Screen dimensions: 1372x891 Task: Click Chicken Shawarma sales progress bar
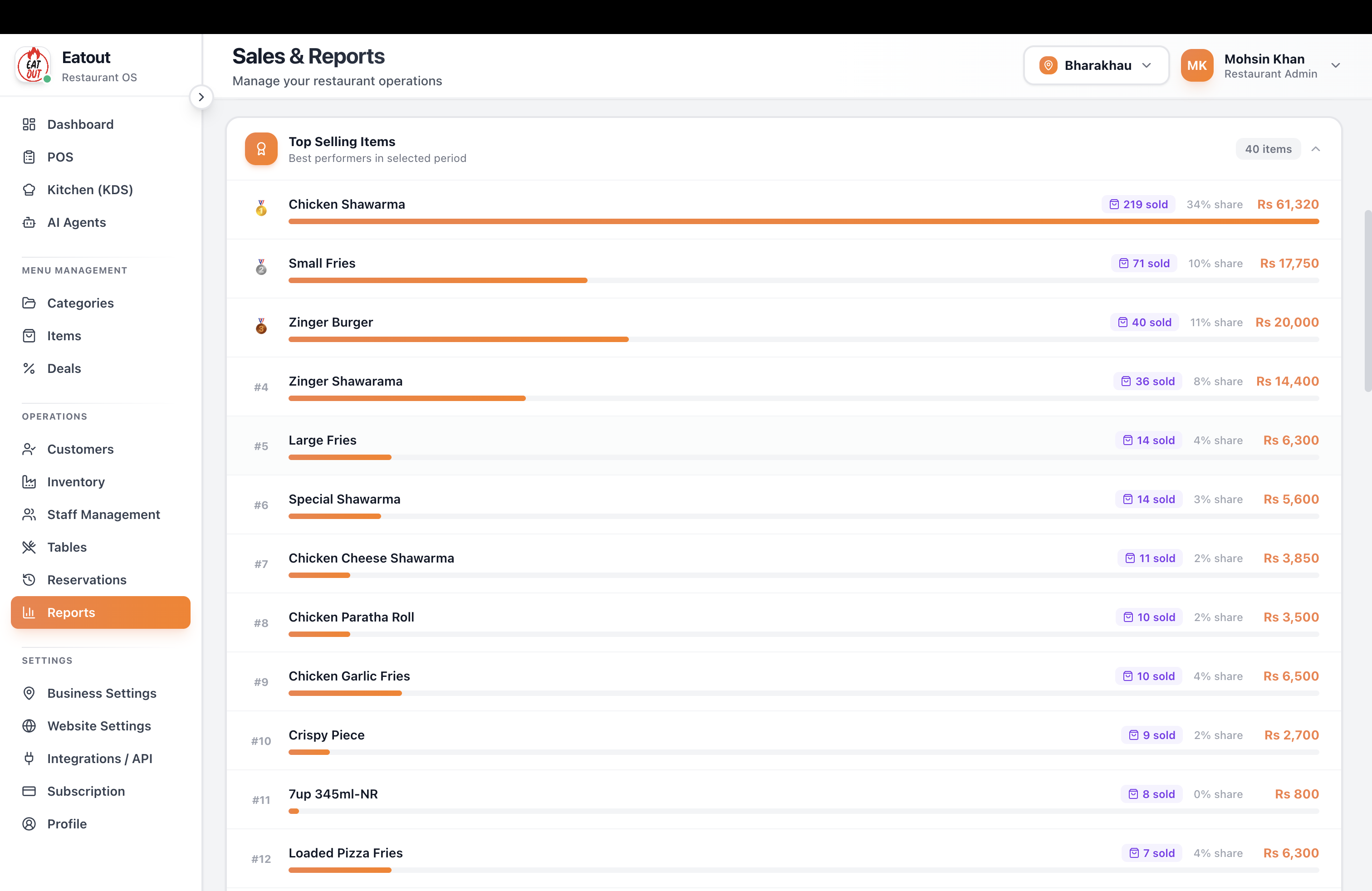pyautogui.click(x=804, y=221)
